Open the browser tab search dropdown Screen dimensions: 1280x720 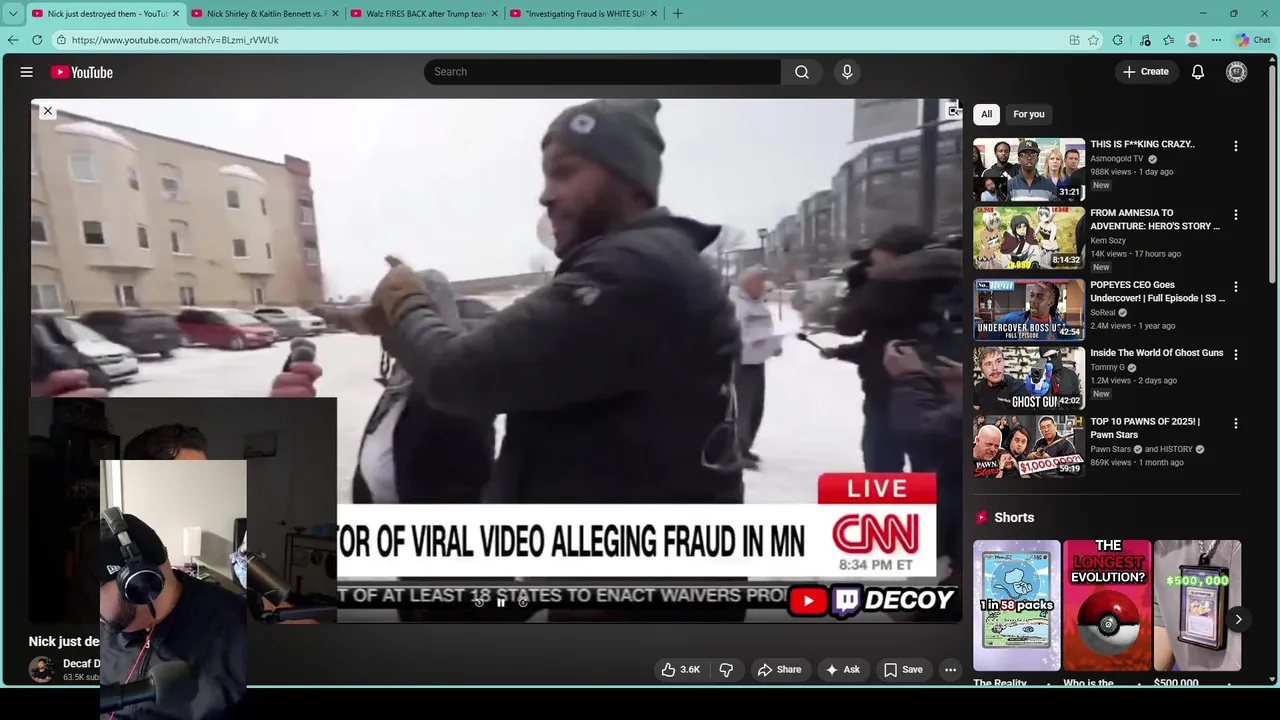tap(13, 13)
